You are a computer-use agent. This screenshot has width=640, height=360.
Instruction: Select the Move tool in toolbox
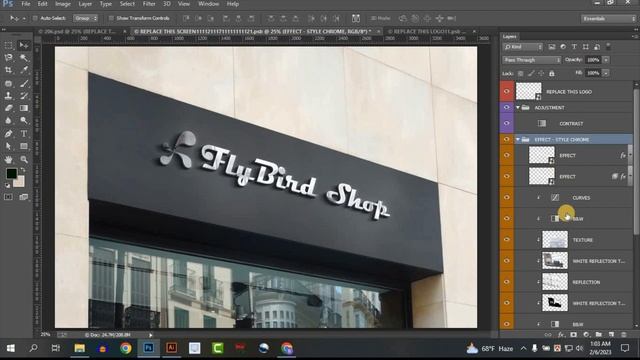[24, 45]
